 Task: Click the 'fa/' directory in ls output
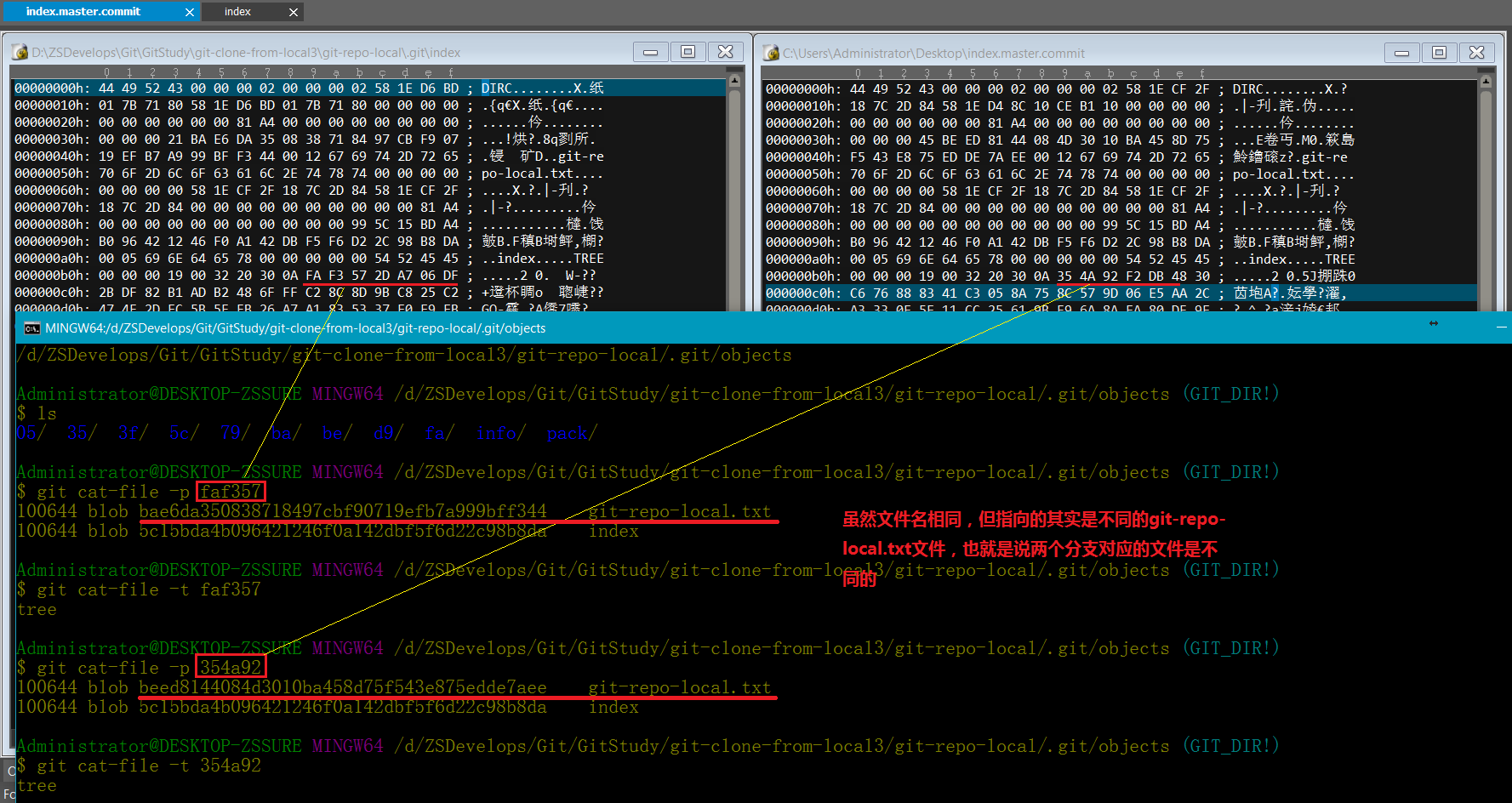(x=440, y=433)
